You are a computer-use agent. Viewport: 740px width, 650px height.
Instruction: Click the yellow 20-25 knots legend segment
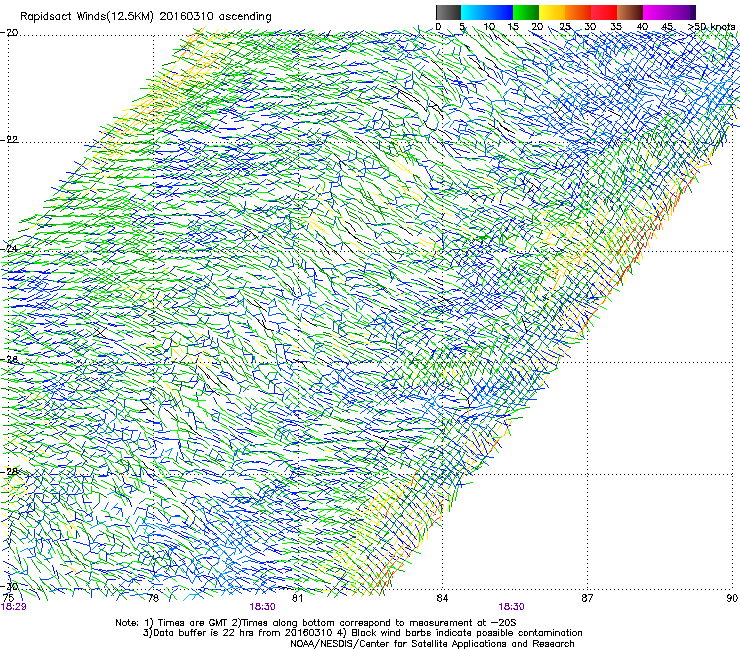click(552, 12)
